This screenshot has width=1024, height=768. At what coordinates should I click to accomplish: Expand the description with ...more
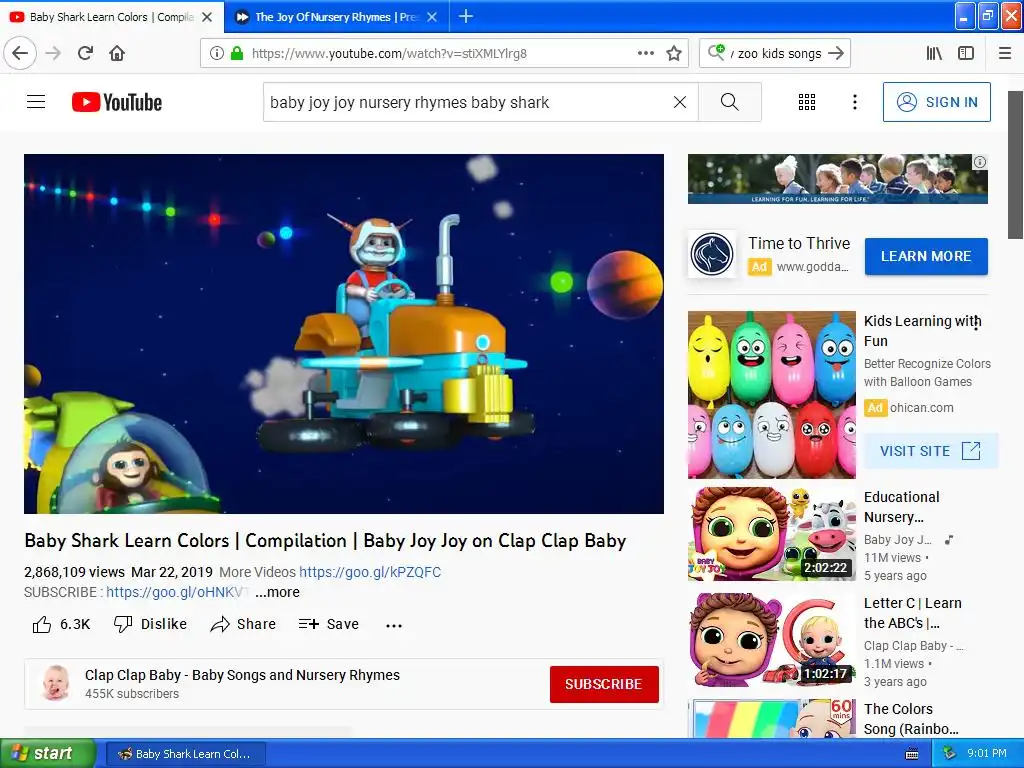278,592
